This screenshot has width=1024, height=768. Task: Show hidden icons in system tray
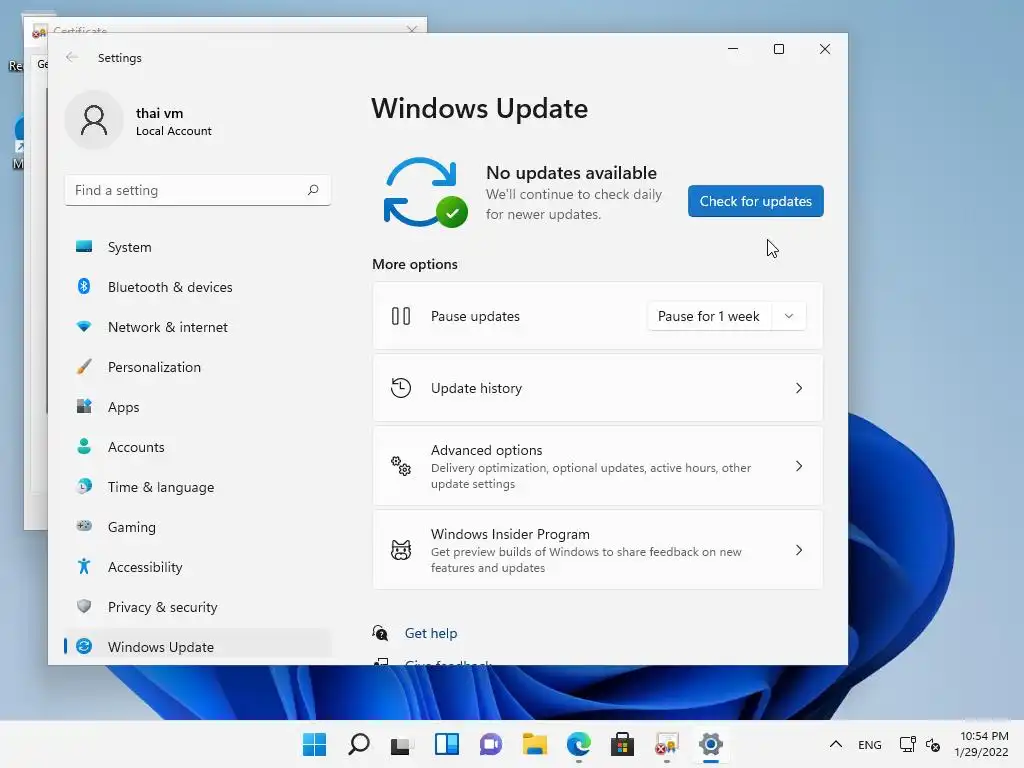(x=835, y=744)
